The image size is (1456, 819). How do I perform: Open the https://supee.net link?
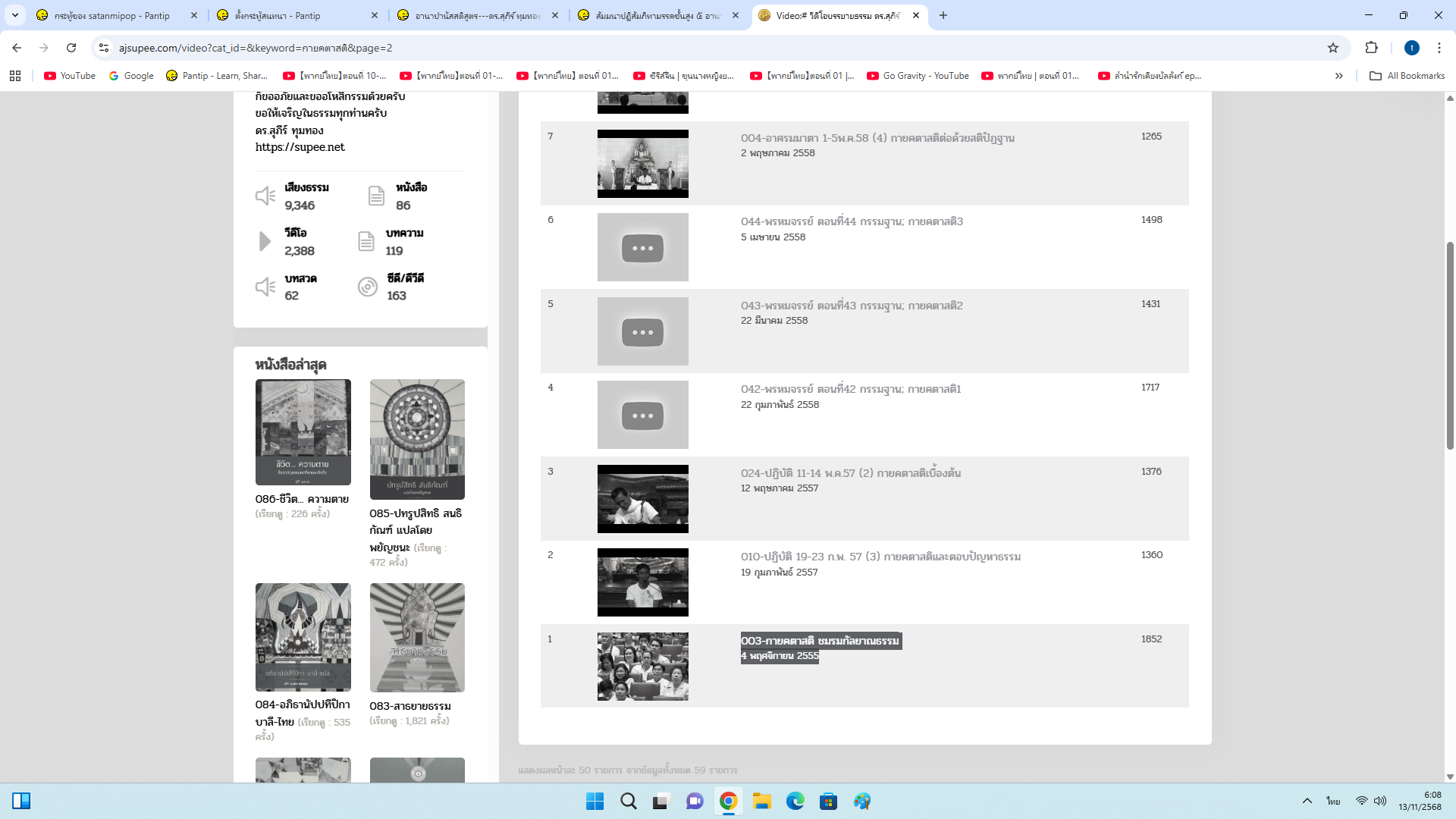(300, 147)
